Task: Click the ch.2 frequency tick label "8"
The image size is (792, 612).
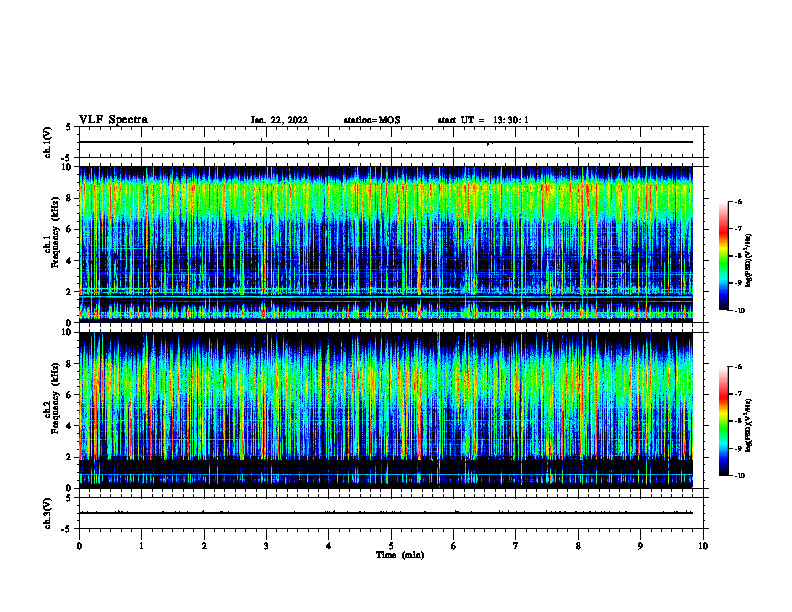Action: point(69,364)
